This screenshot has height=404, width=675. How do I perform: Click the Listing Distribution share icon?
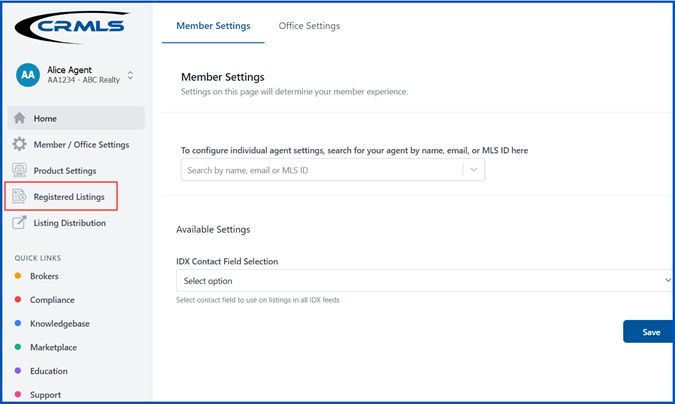(19, 222)
